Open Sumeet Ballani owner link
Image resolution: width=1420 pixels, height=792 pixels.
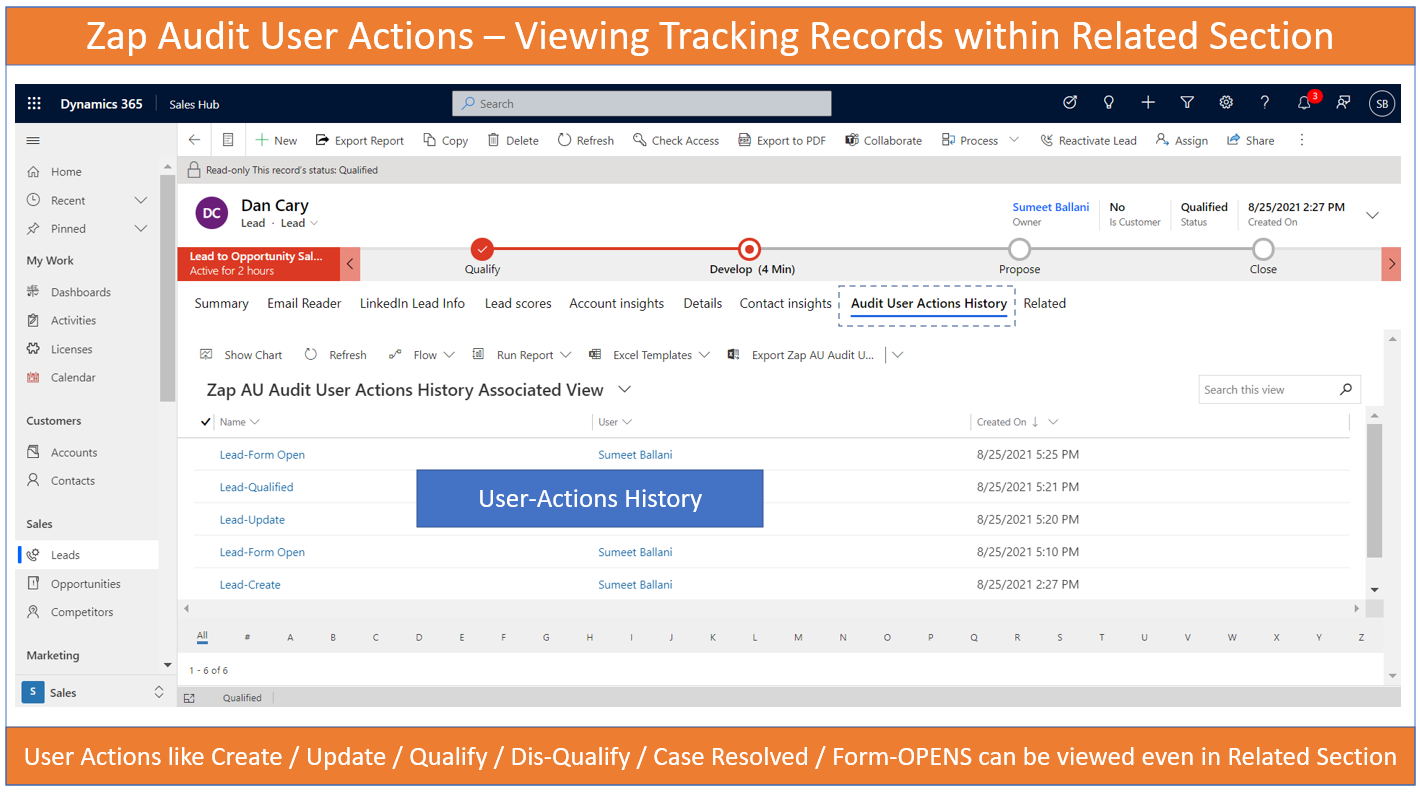point(1051,207)
